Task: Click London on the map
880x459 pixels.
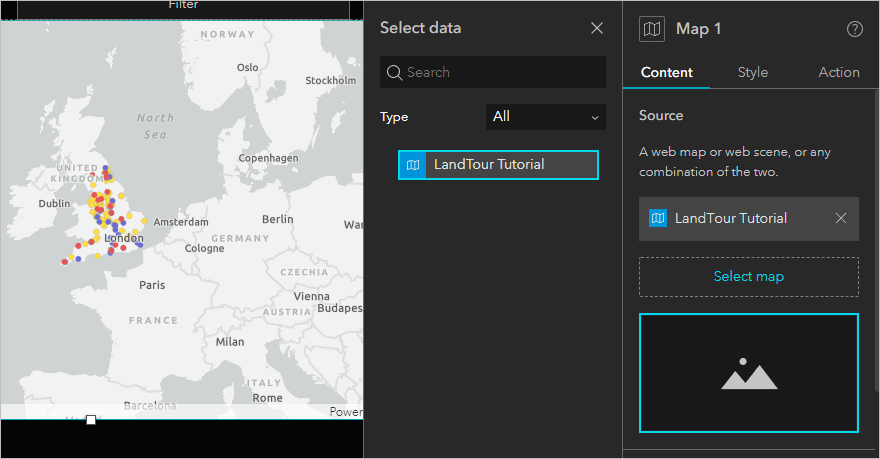Action: (x=124, y=239)
